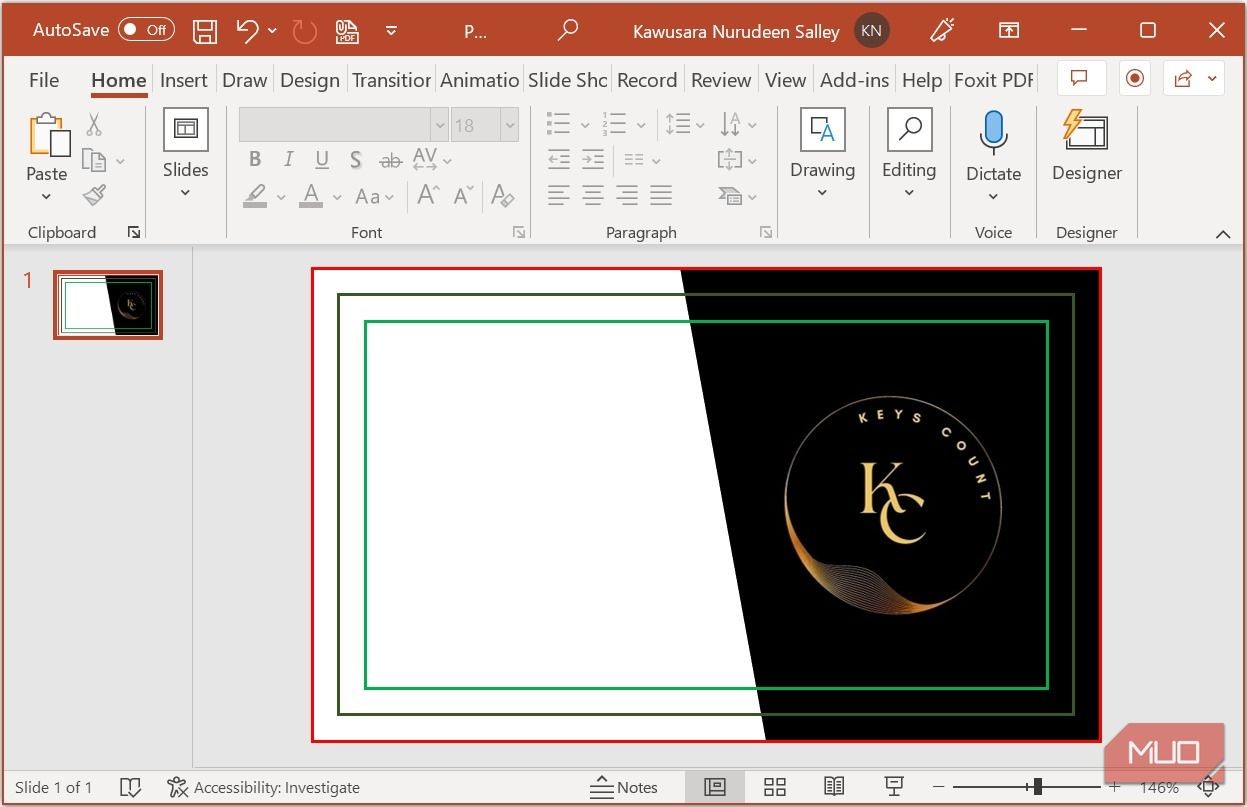The height and width of the screenshot is (807, 1247).
Task: Open Designer ideas icon
Action: [x=1086, y=131]
